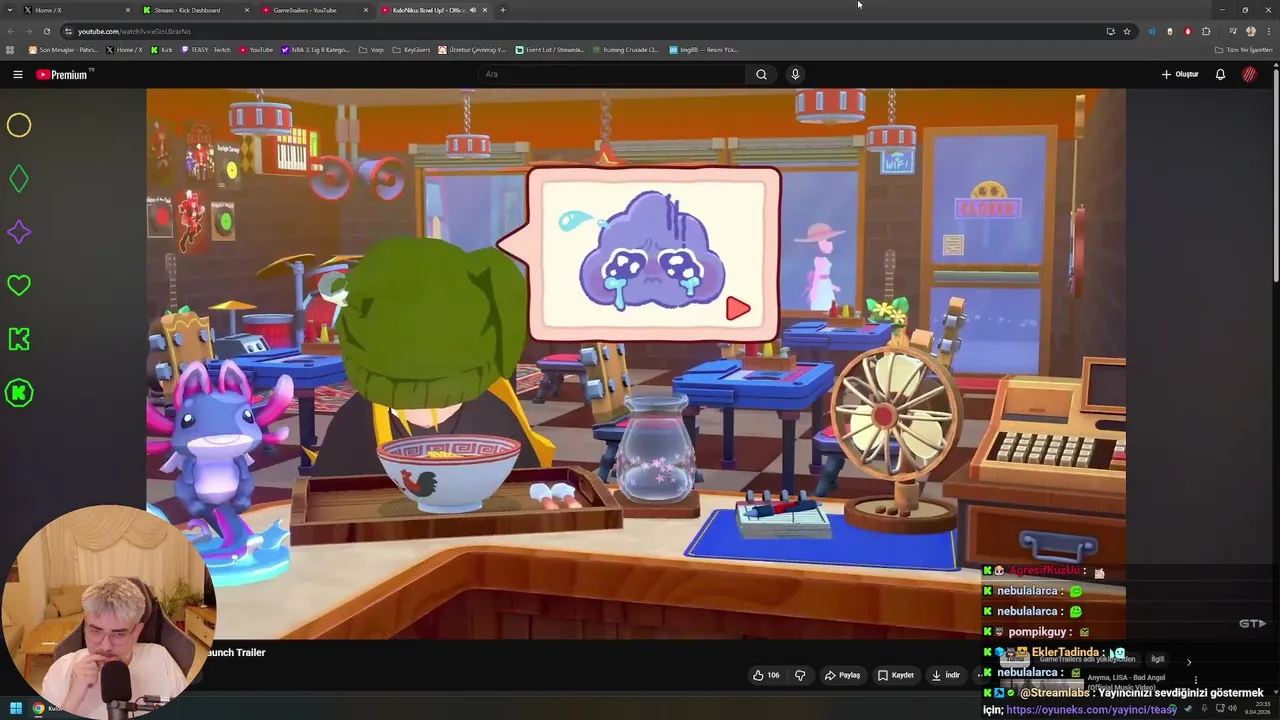The image size is (1280, 720).
Task: Start voice search with the microphone icon
Action: pyautogui.click(x=795, y=74)
